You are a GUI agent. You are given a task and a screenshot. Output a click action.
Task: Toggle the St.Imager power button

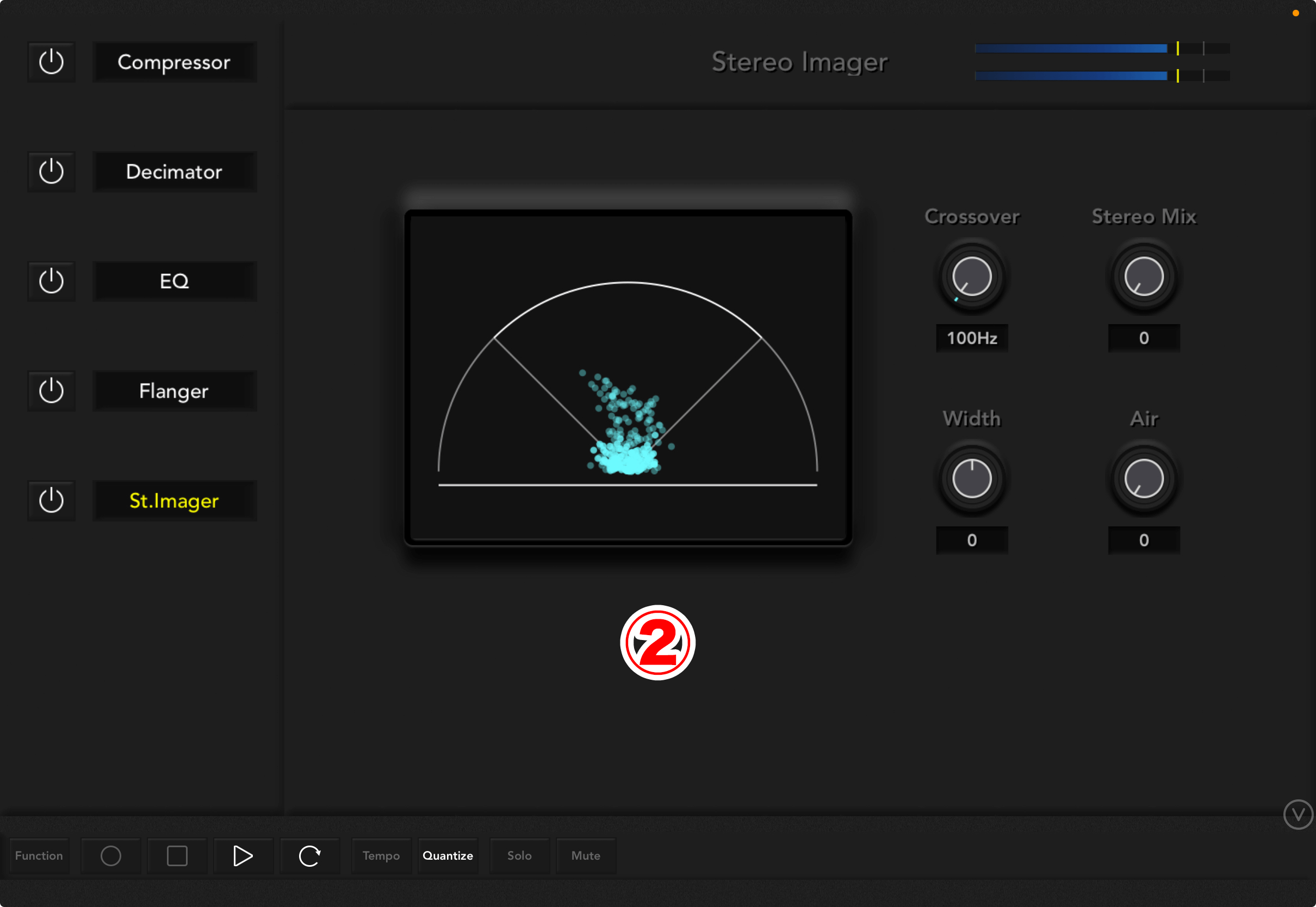tap(51, 501)
